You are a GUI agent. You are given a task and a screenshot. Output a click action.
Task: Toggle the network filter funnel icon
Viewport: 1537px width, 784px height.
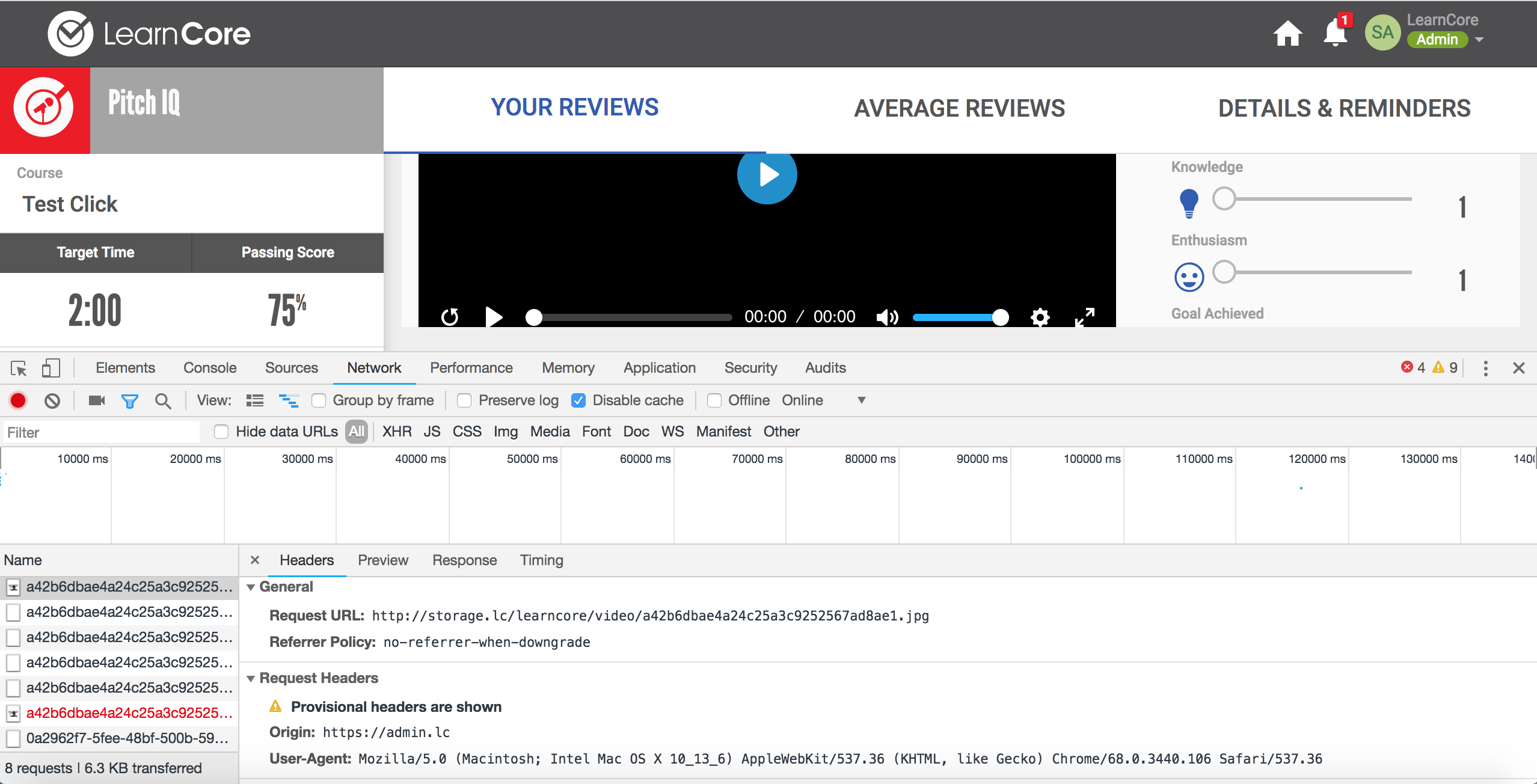(x=129, y=400)
